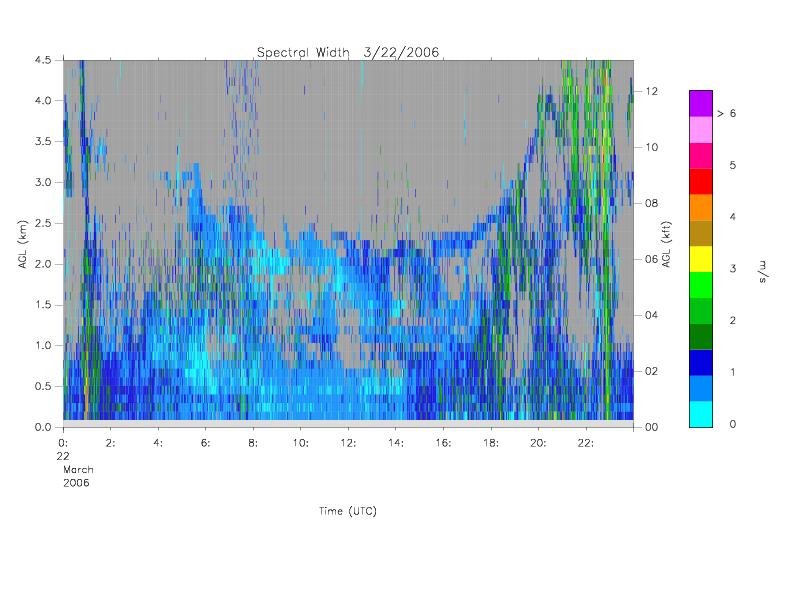Click the '1.5' km tick label
Image resolution: width=791 pixels, height=611 pixels.
43,305
